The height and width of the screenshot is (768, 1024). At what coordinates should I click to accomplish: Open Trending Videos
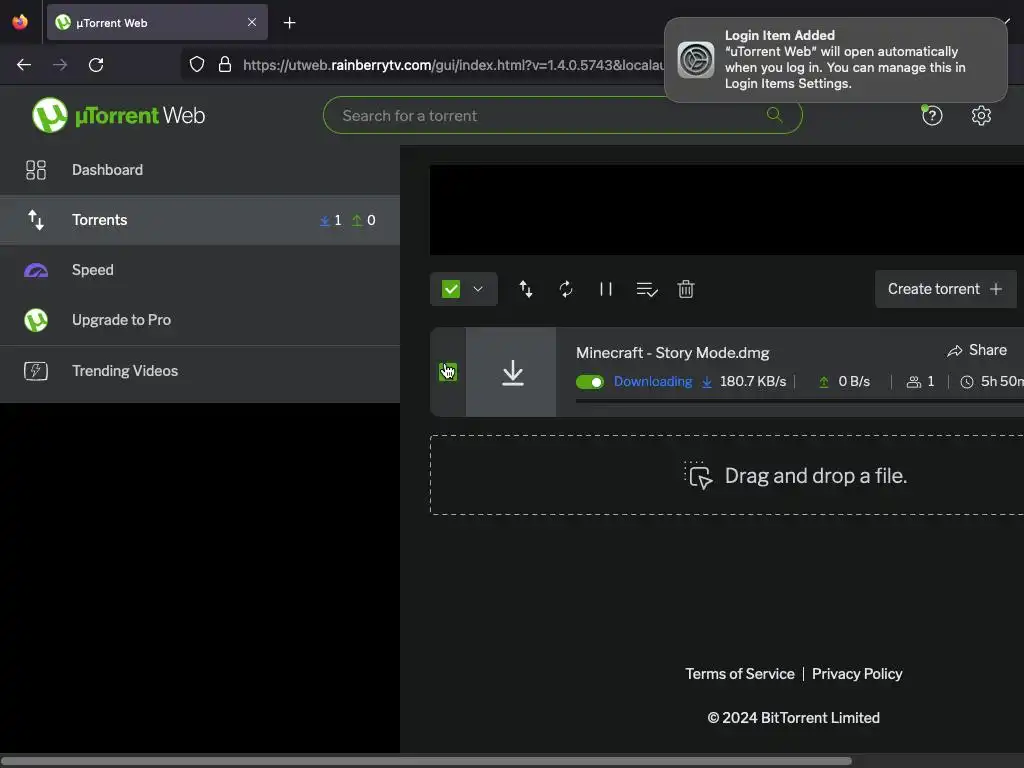click(x=200, y=371)
